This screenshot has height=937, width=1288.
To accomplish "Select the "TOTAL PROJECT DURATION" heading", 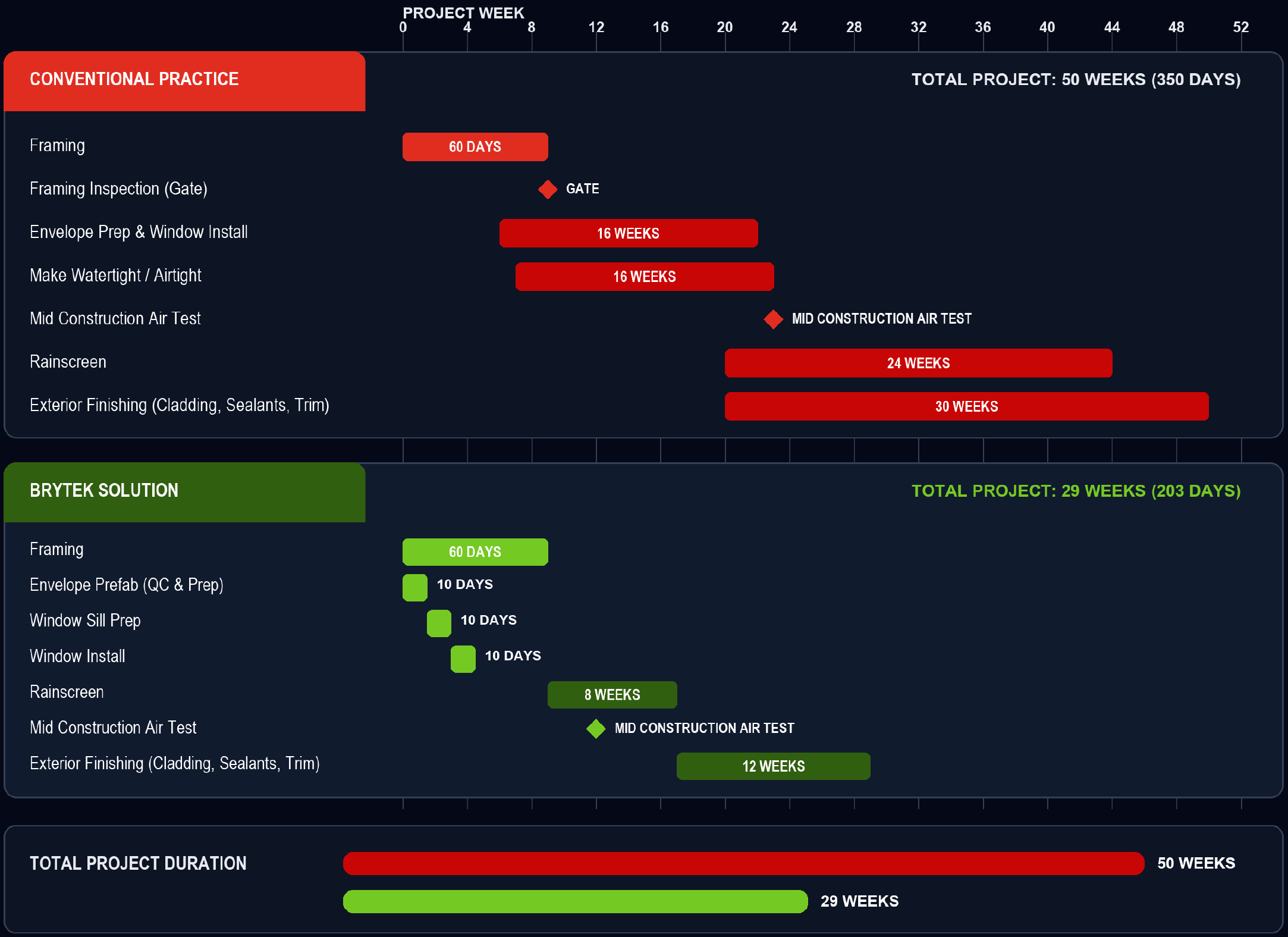I will 138,863.
